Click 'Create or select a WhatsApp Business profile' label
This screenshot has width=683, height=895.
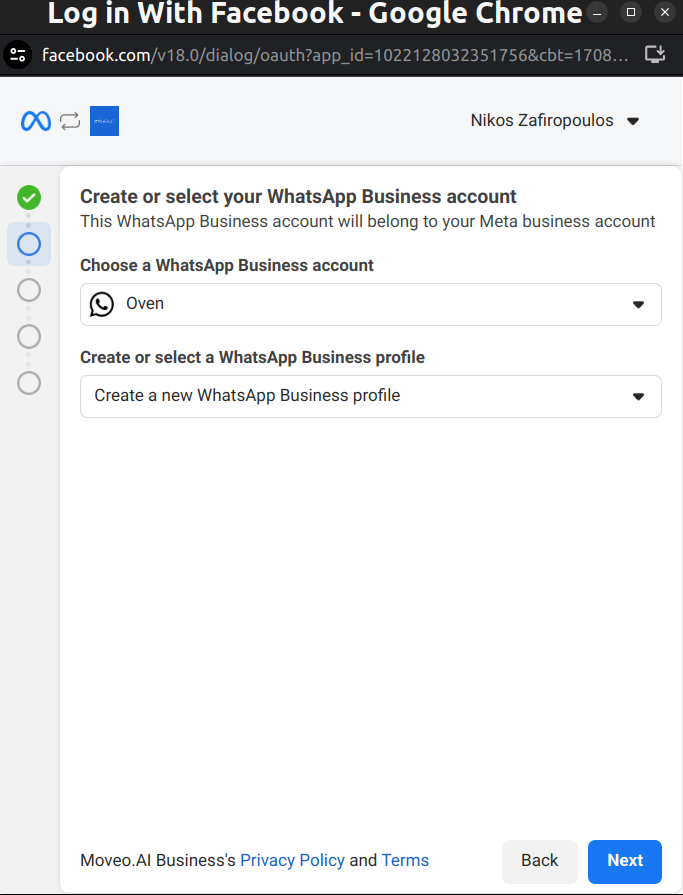[x=252, y=357]
